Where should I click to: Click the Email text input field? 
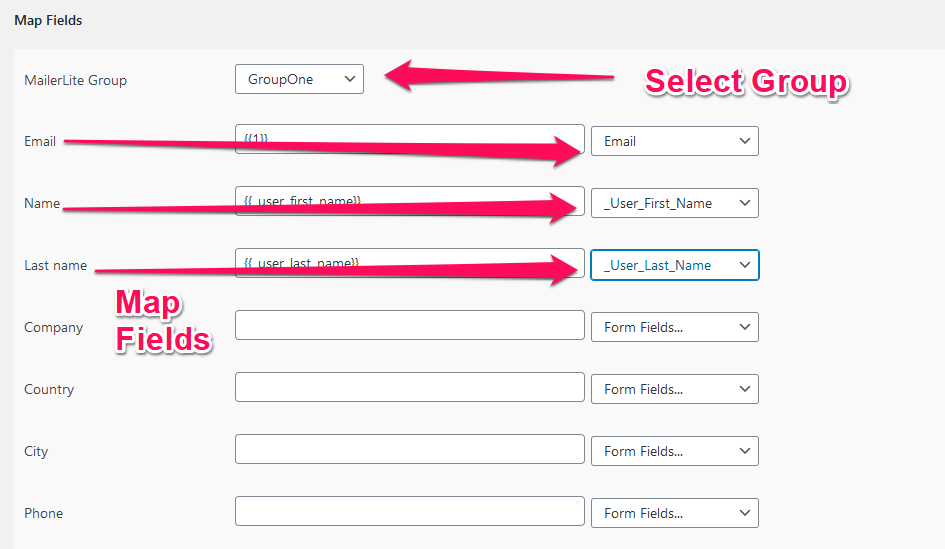(410, 139)
